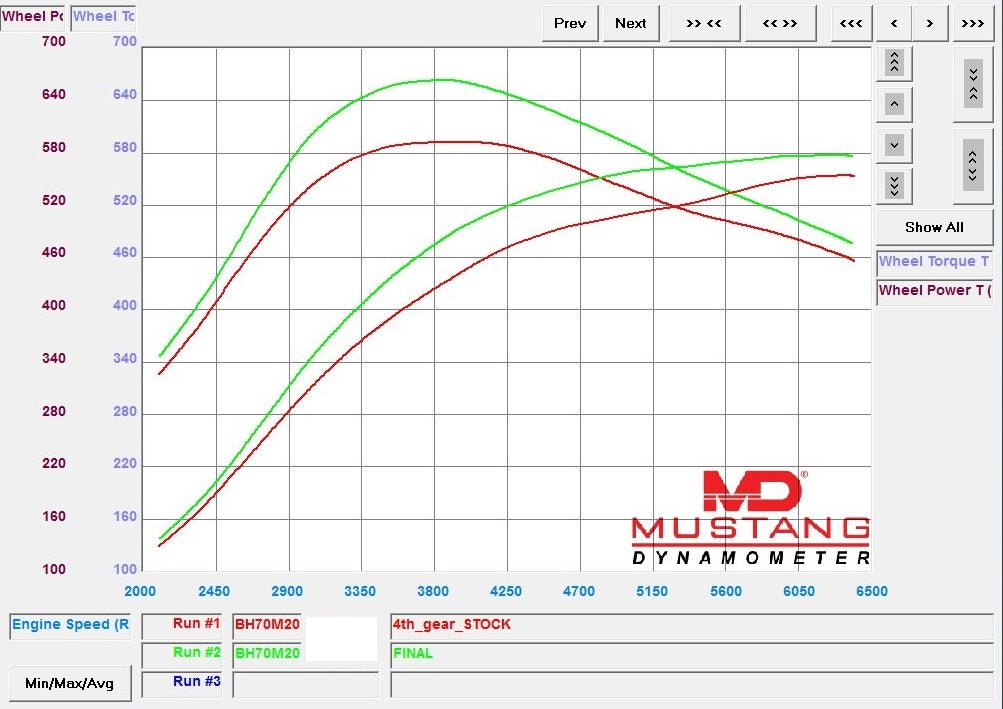The width and height of the screenshot is (1003, 709).
Task: Select the Wheel Power tab at top left
Action: [x=33, y=16]
